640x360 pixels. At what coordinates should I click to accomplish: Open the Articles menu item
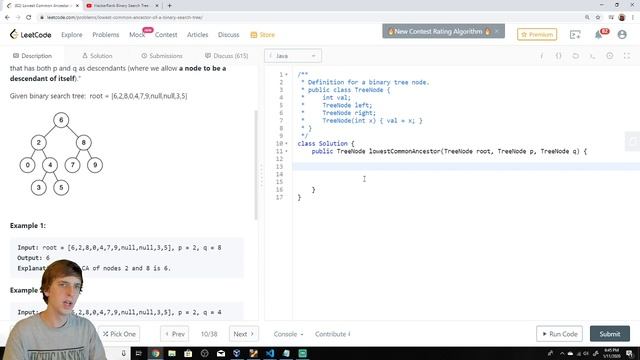pos(198,35)
